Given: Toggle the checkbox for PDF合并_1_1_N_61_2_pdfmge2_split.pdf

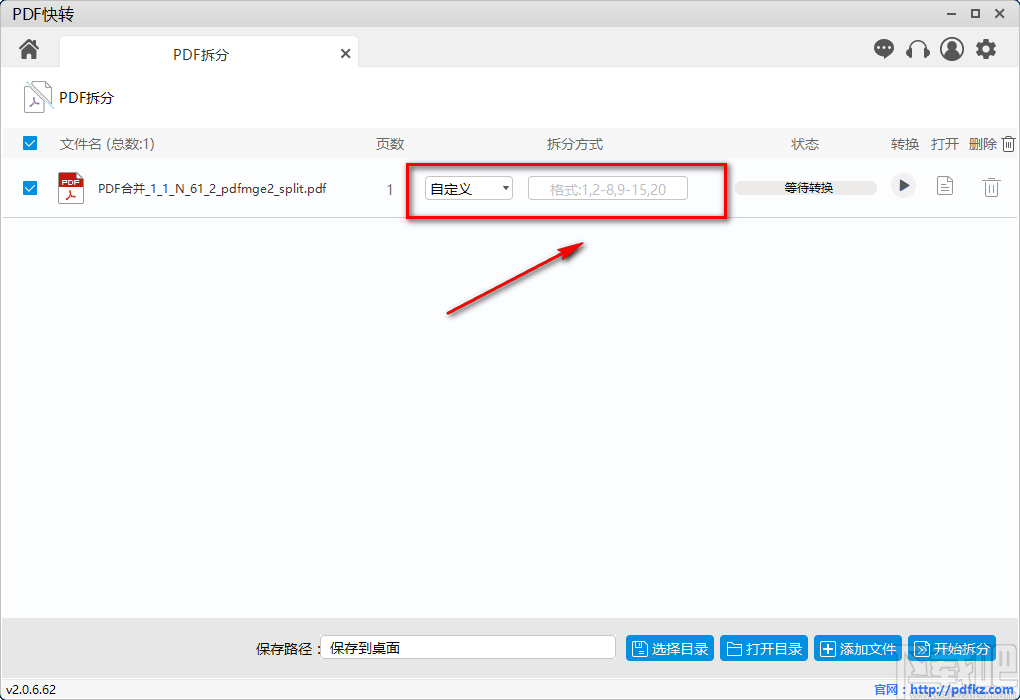Looking at the screenshot, I should pyautogui.click(x=29, y=187).
